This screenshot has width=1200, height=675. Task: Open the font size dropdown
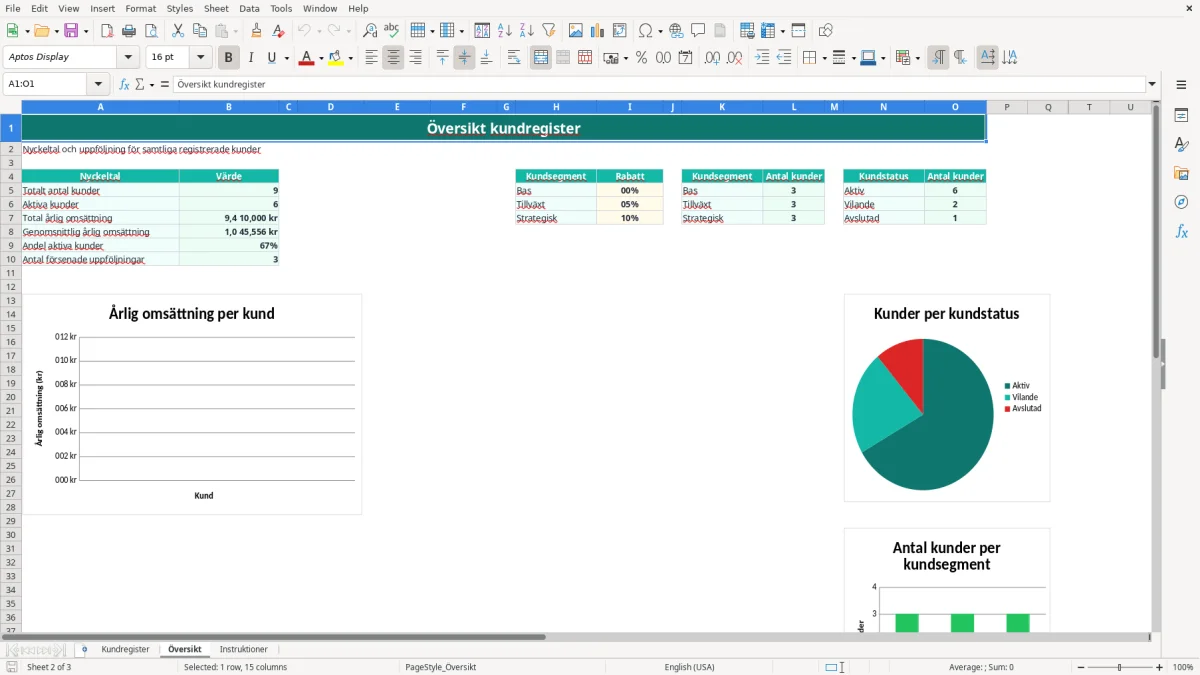pyautogui.click(x=200, y=58)
